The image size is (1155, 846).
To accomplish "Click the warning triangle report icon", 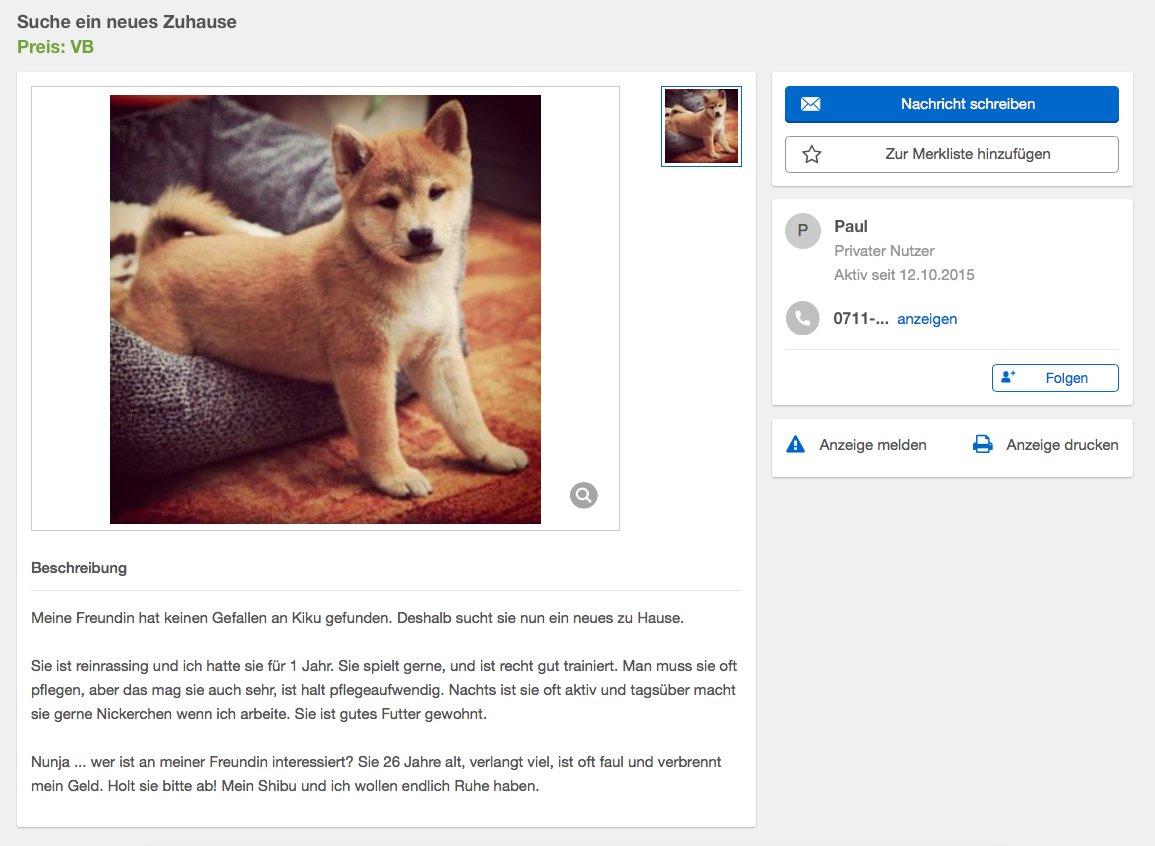I will point(796,445).
